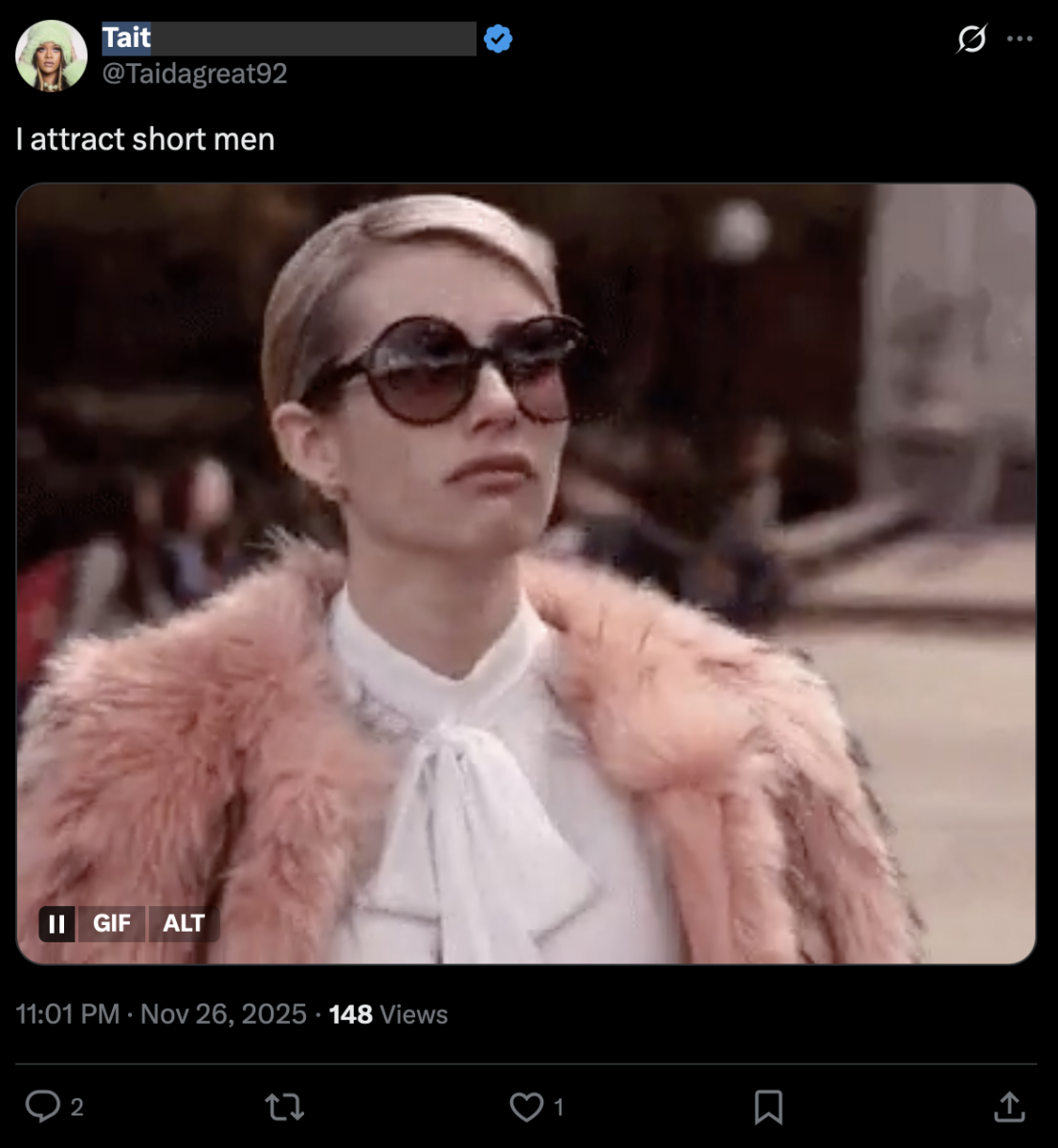The width and height of the screenshot is (1058, 1148).
Task: Click the tweet text "I attract short men"
Action: pyautogui.click(x=145, y=140)
